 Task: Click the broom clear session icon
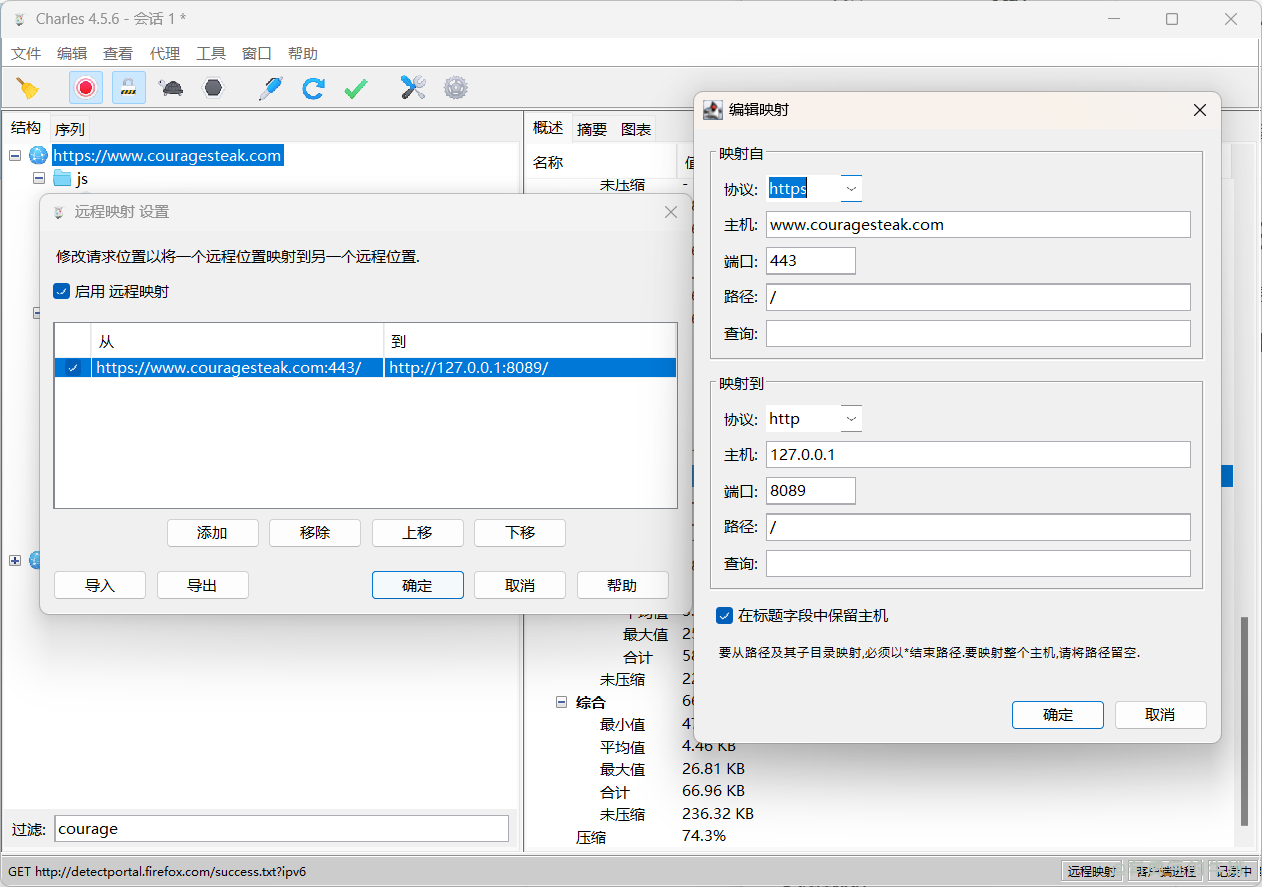coord(28,88)
